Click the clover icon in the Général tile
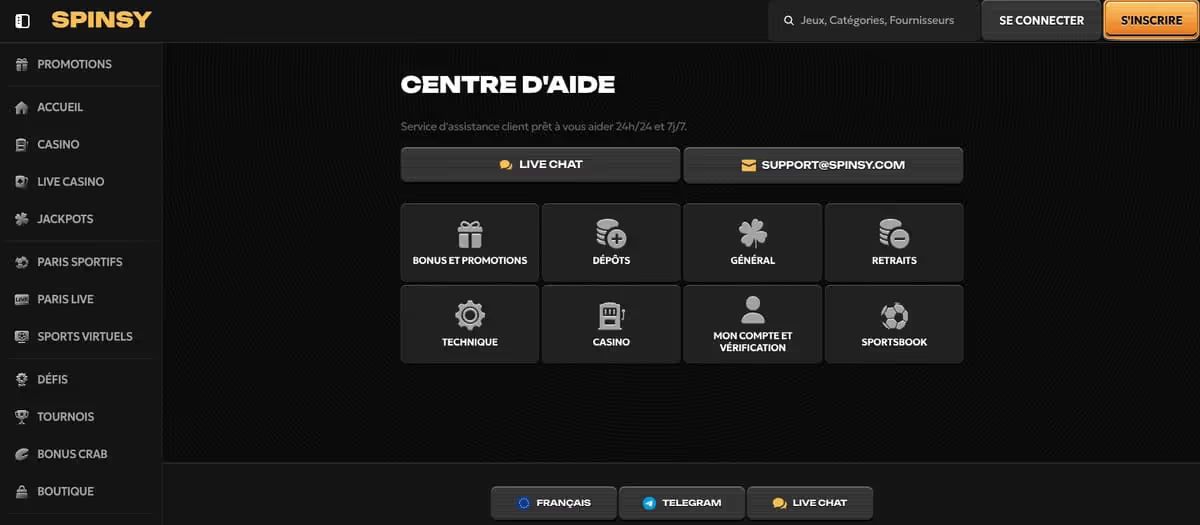Screen dimensions: 1200x525 [752, 234]
